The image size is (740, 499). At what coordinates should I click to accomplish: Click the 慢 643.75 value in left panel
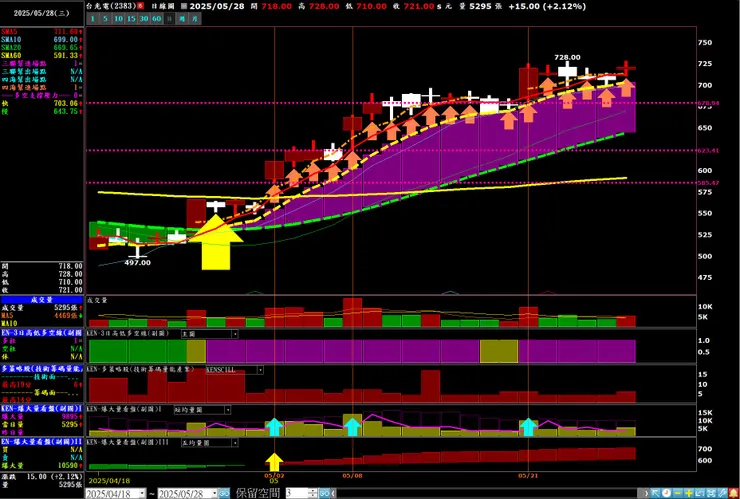click(x=66, y=111)
